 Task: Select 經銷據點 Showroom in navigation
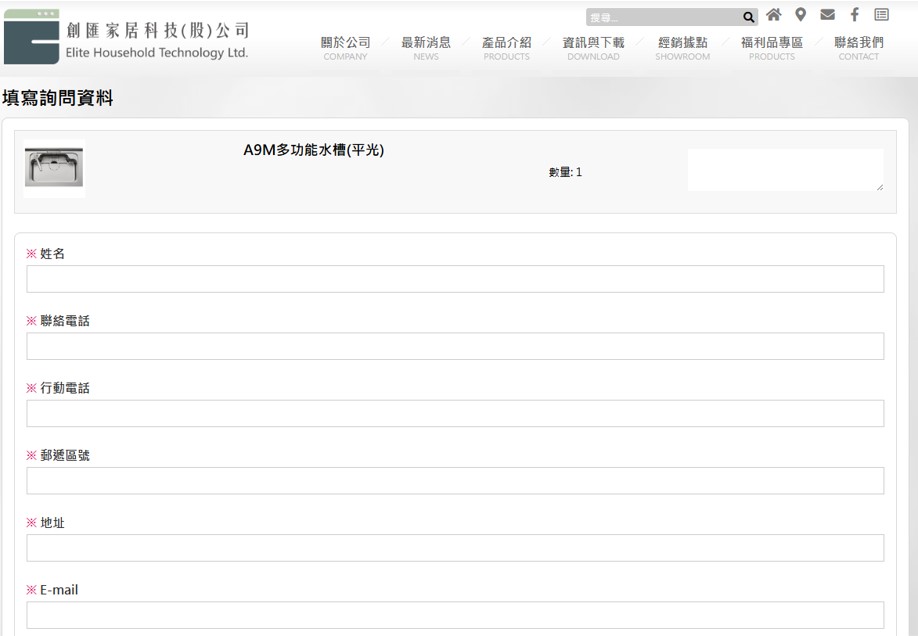(x=682, y=48)
